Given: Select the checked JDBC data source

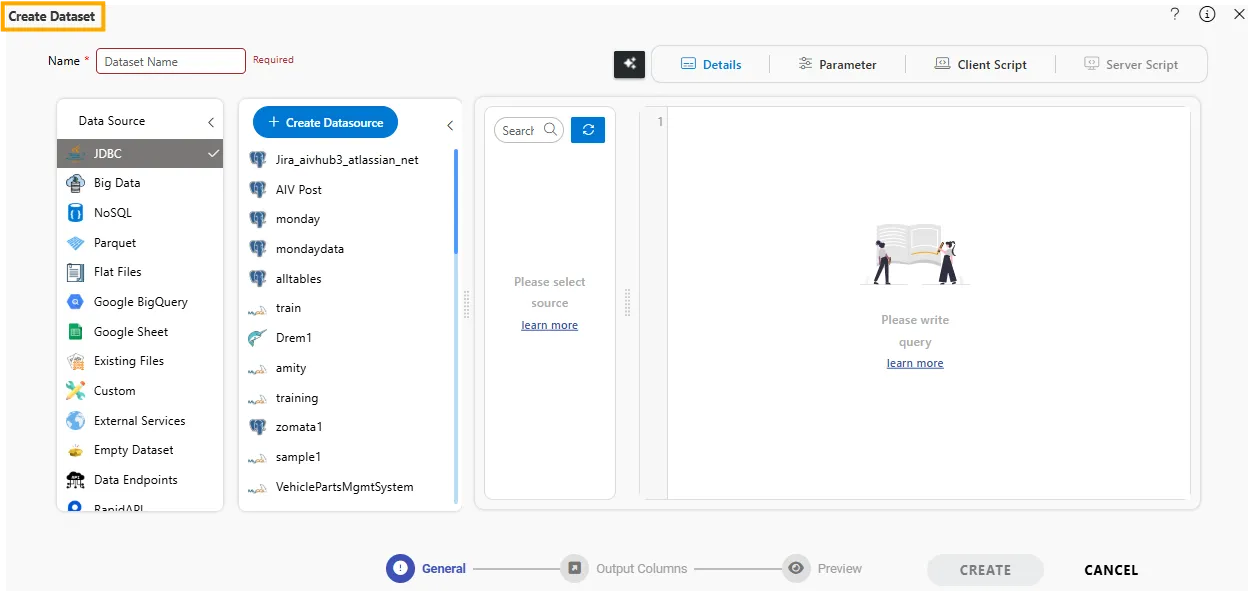Looking at the screenshot, I should tap(140, 154).
